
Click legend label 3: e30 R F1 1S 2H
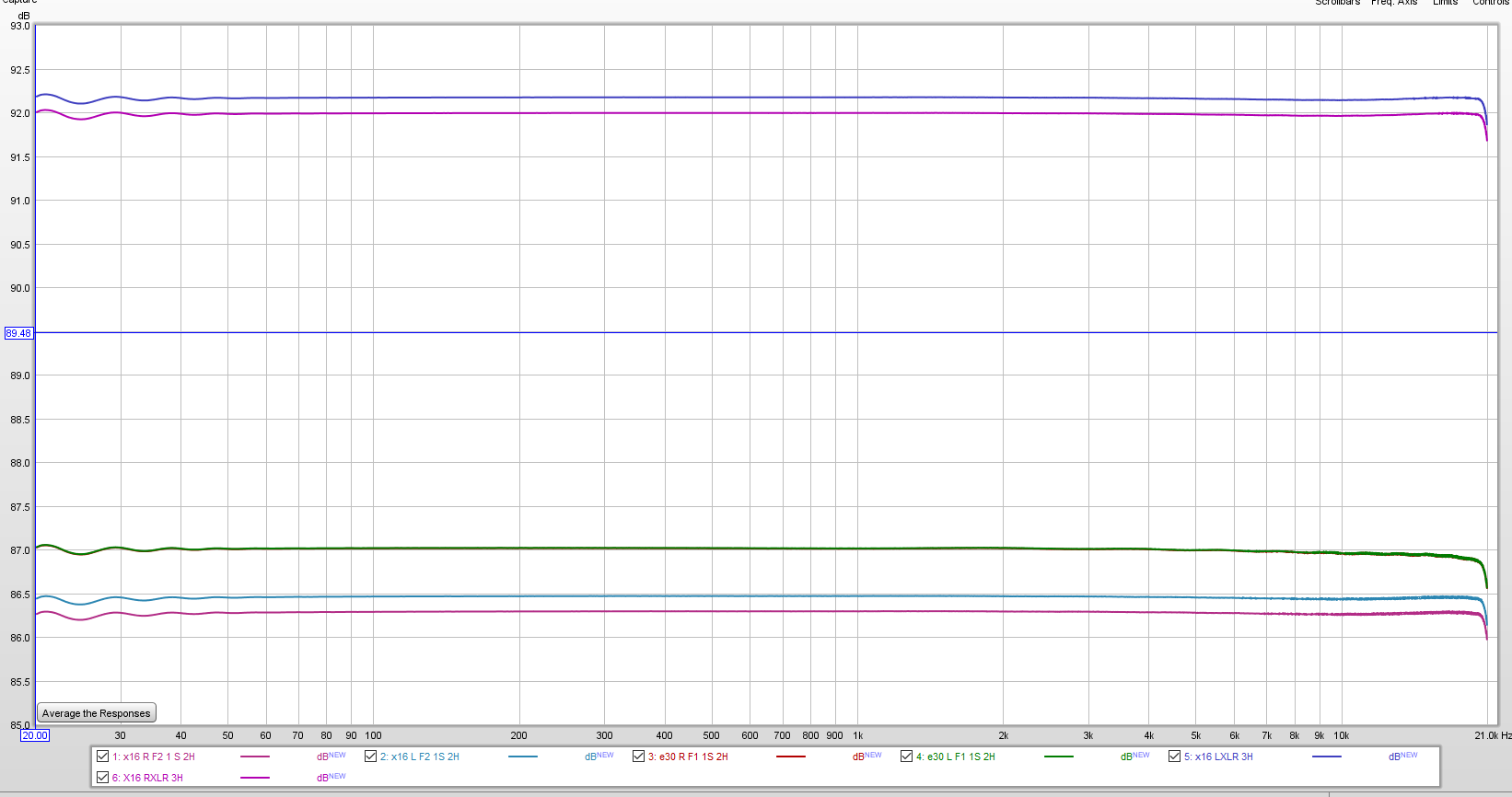[x=688, y=757]
